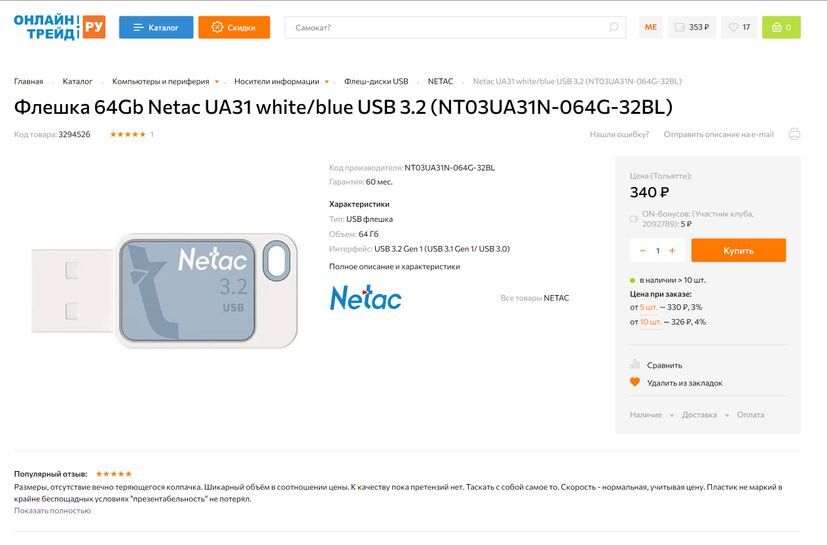Click the orange bookmark heart icon

[x=634, y=382]
